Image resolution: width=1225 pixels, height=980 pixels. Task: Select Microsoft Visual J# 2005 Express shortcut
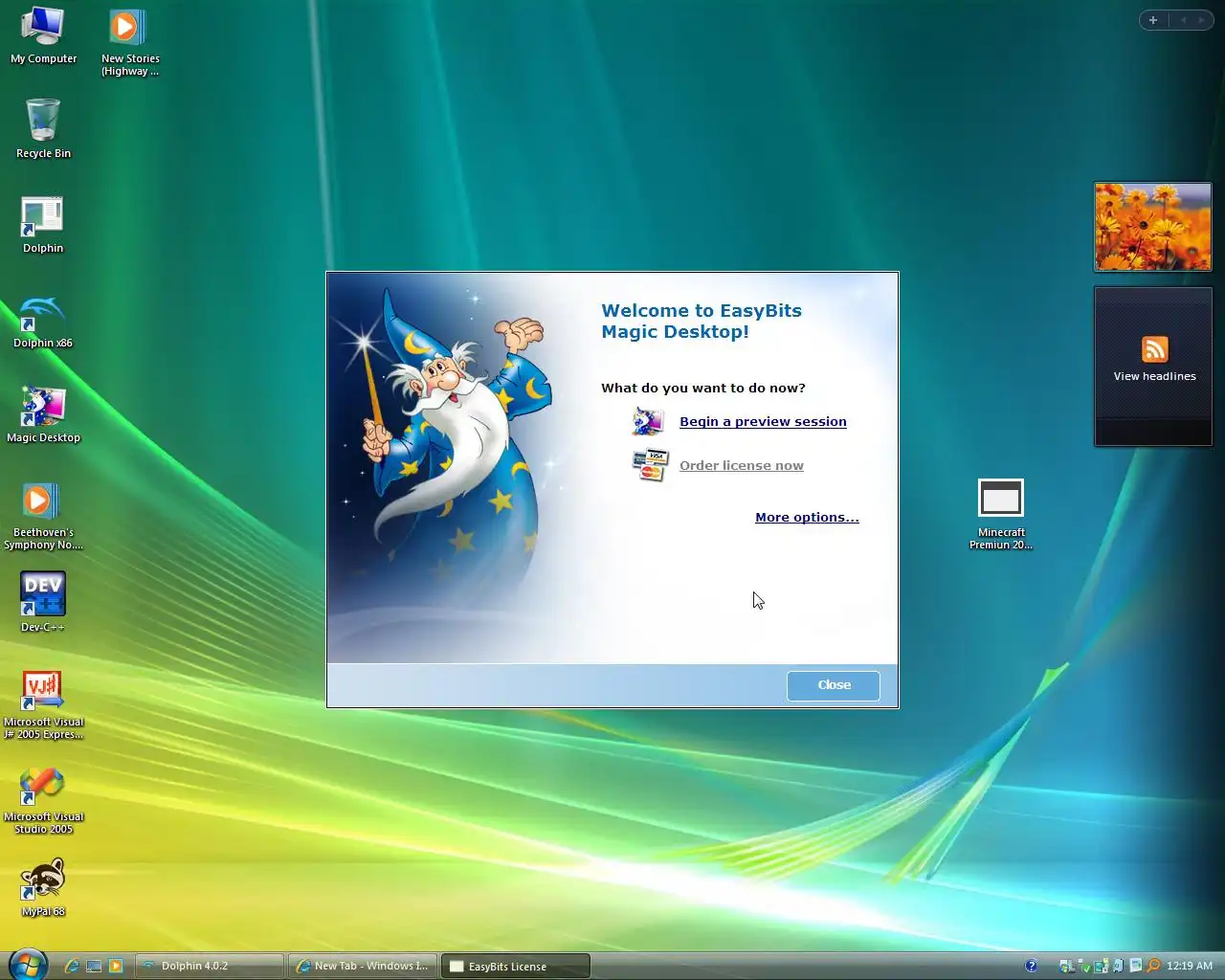pos(43,704)
